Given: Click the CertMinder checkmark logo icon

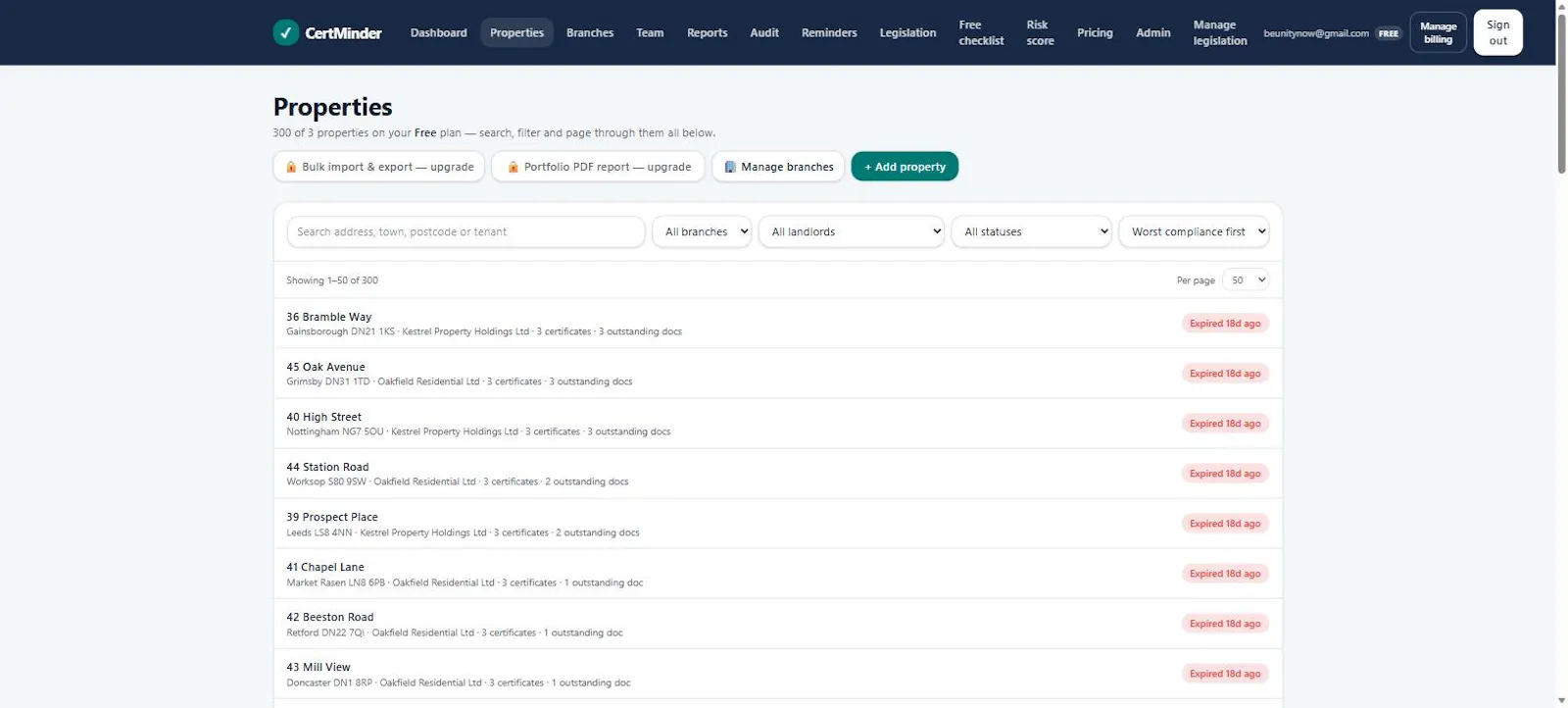Looking at the screenshot, I should point(286,32).
